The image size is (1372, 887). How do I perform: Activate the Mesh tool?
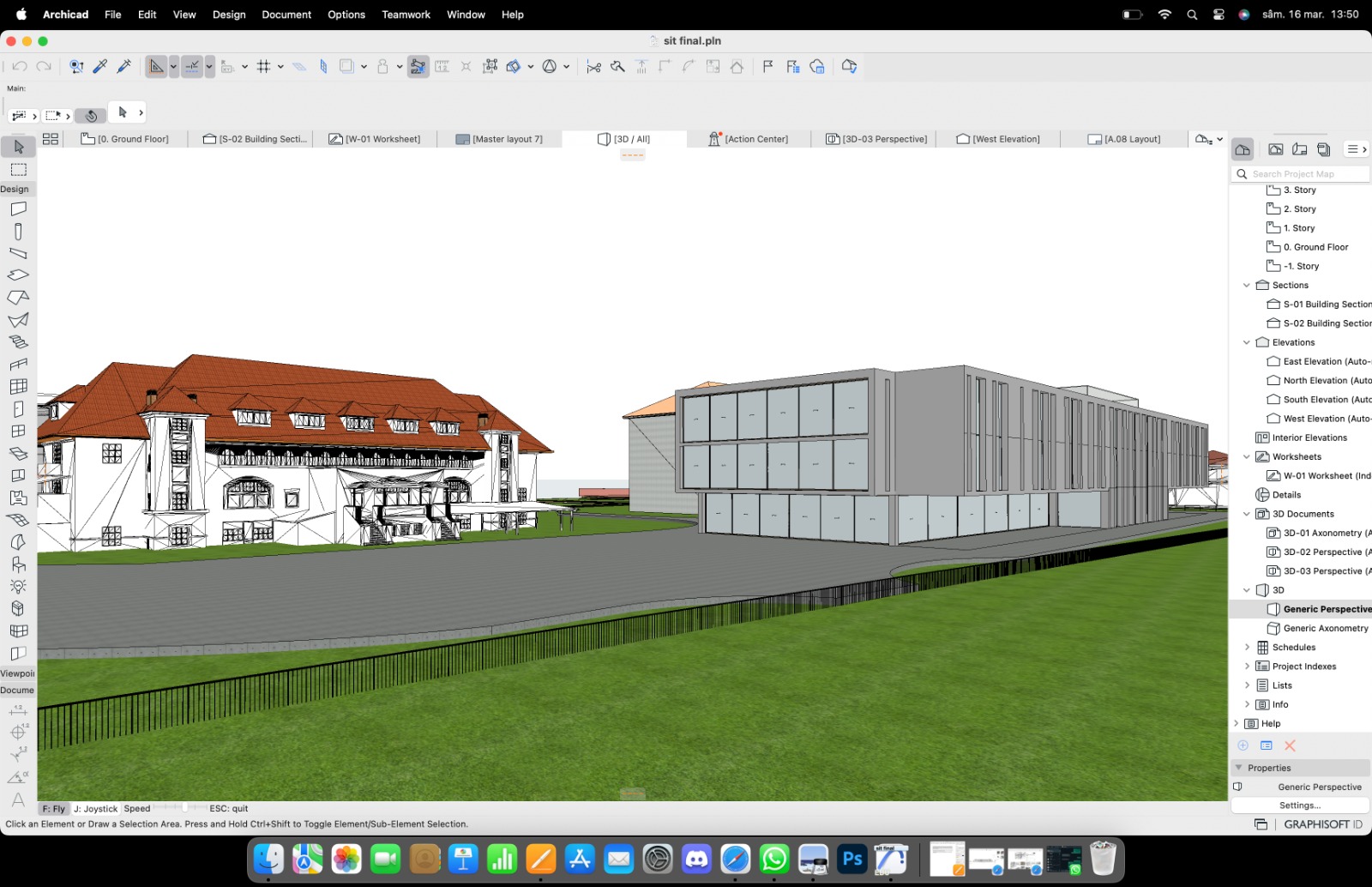18,520
